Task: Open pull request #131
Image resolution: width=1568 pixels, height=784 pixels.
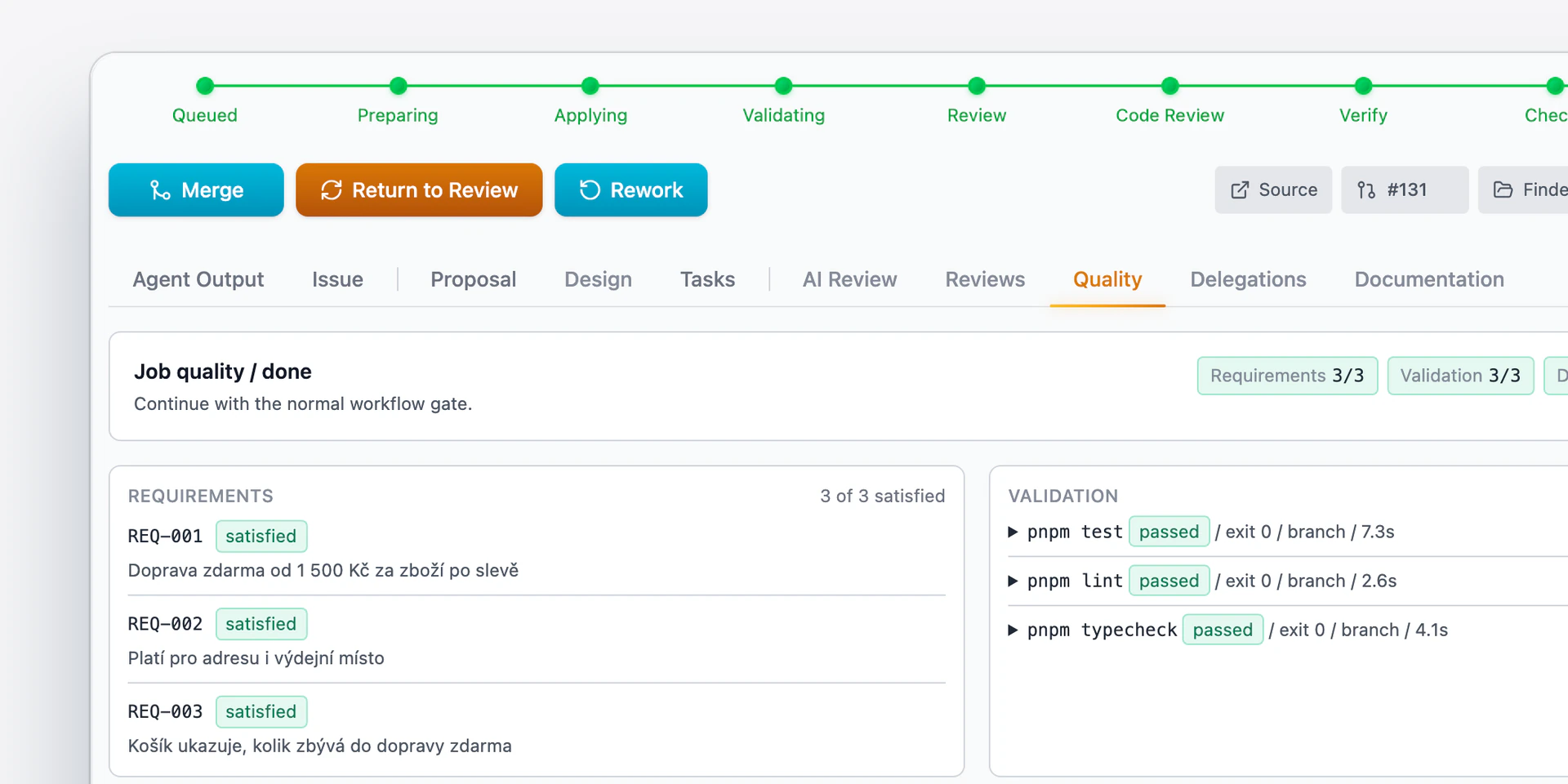Action: [x=1405, y=190]
